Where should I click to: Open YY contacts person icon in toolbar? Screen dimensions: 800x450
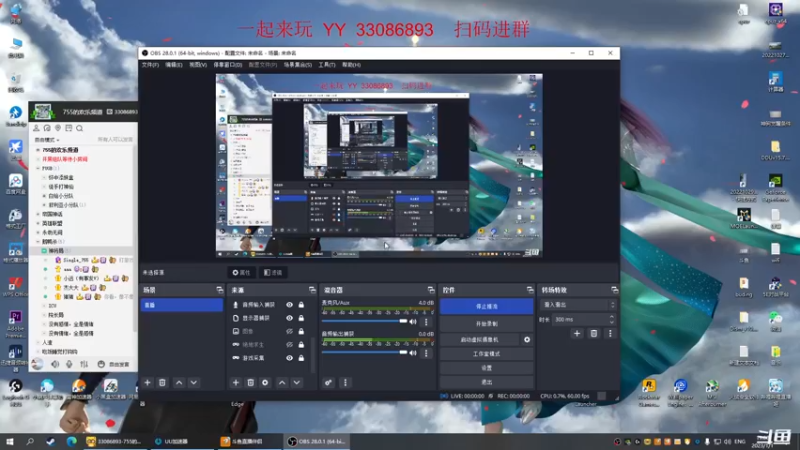point(36,129)
